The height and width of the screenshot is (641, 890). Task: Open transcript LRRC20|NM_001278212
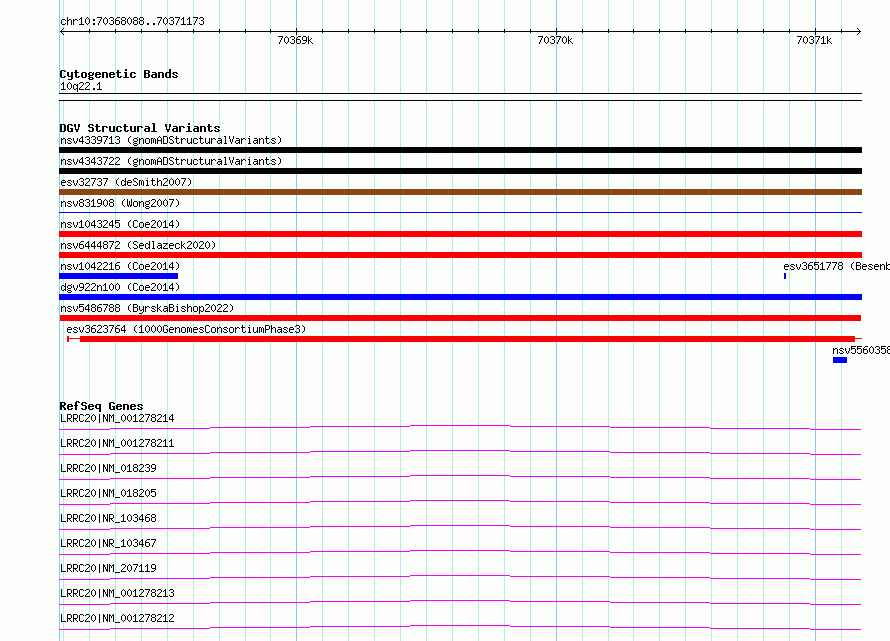[x=117, y=618]
